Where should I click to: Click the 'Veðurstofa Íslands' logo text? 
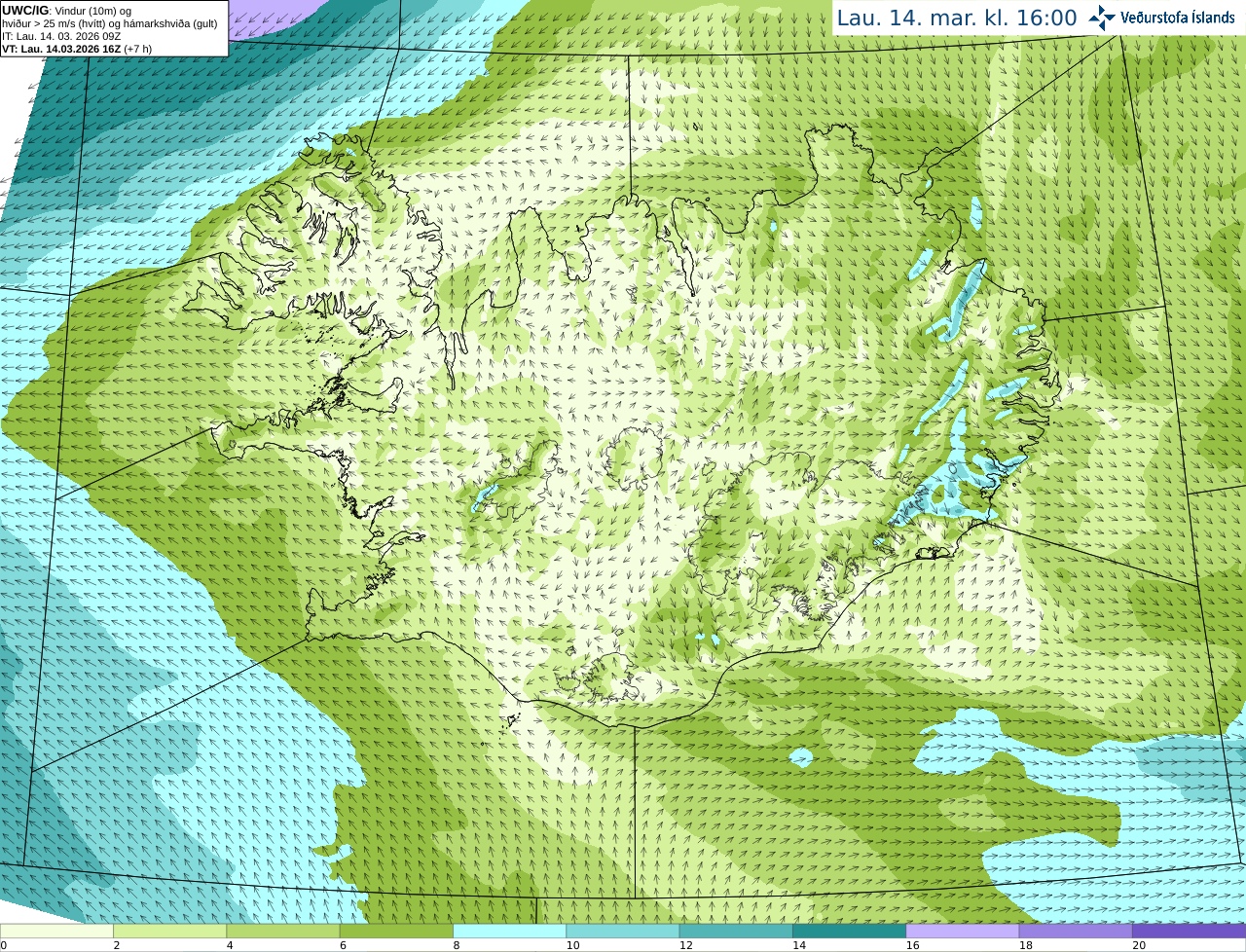[1177, 18]
